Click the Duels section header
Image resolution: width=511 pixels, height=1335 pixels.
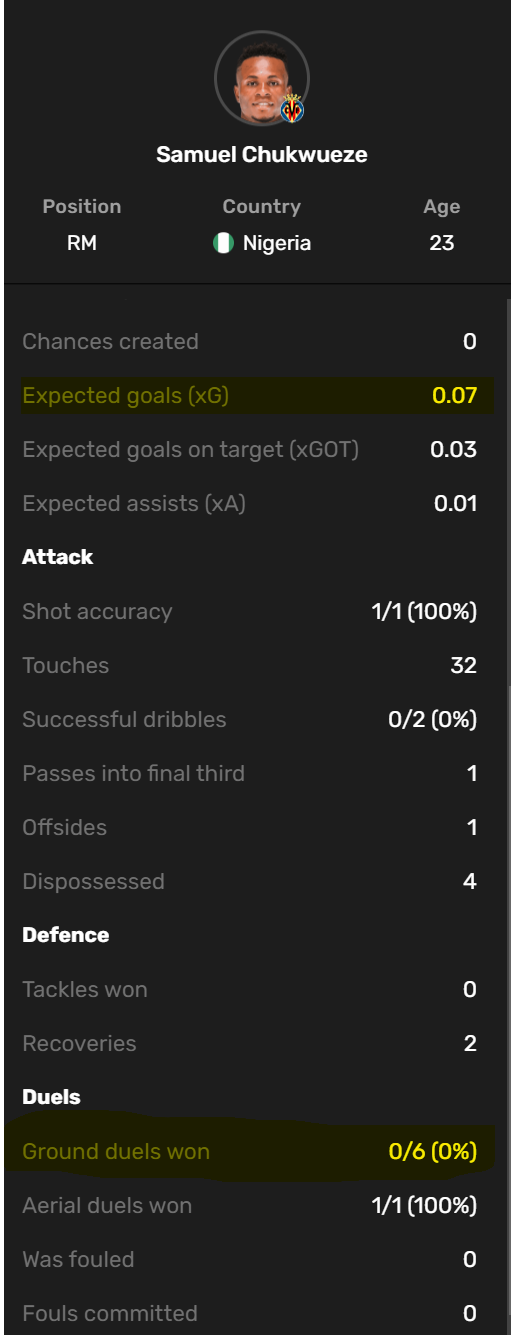tap(51, 1098)
